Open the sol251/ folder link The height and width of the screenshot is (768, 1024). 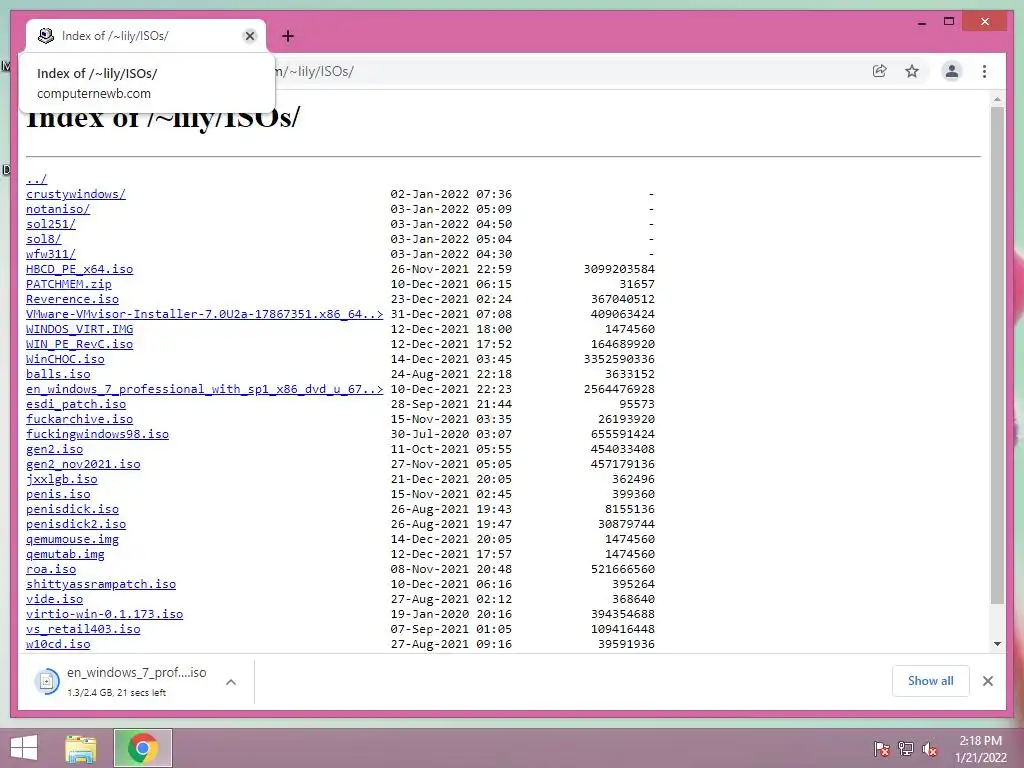(x=51, y=224)
